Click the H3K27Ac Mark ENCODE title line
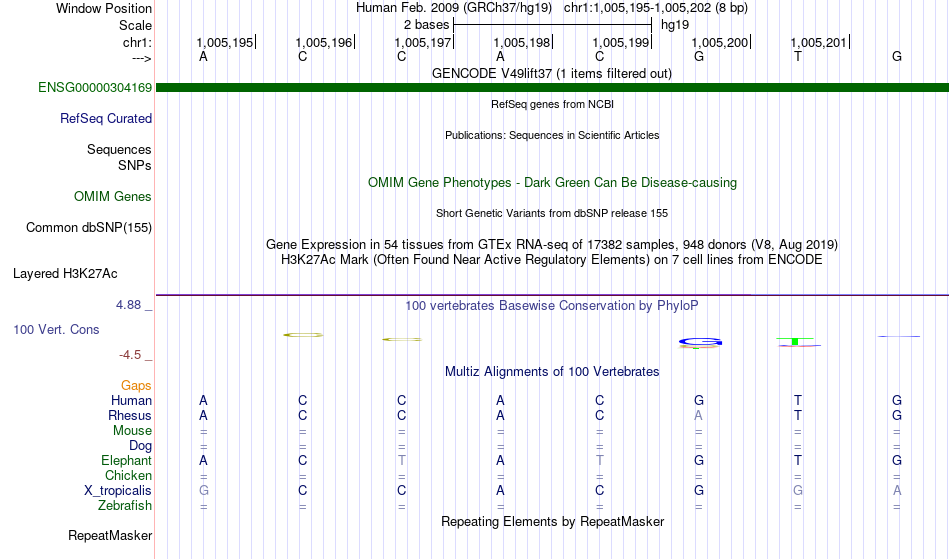Viewport: 950px width, 559px height. click(552, 260)
